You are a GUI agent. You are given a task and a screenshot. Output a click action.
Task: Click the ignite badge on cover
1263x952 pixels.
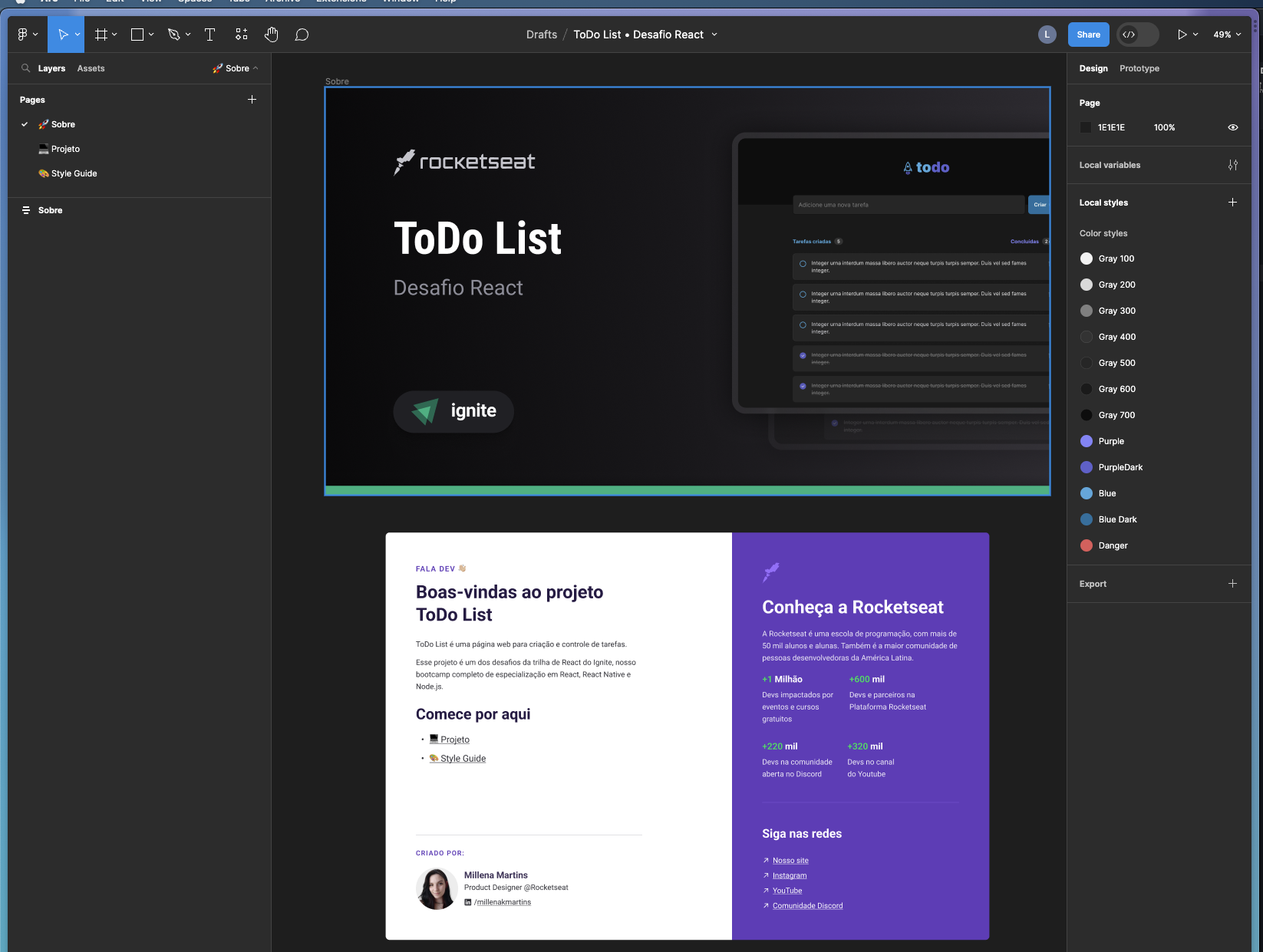(x=453, y=411)
